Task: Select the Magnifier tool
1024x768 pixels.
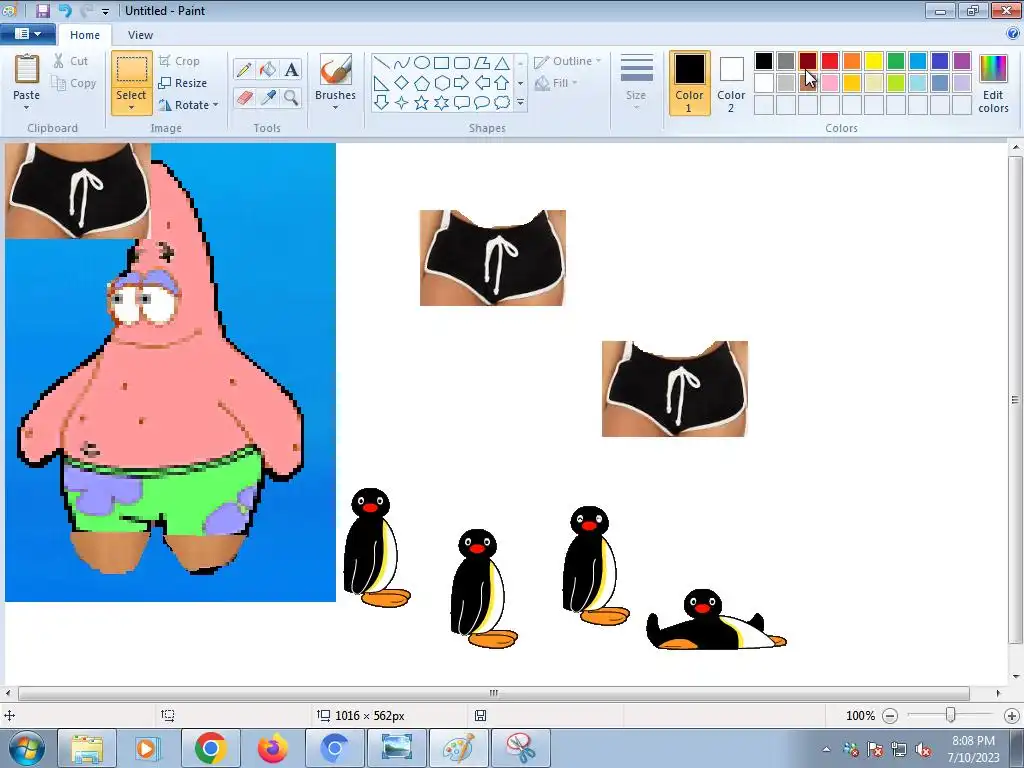Action: tap(291, 98)
